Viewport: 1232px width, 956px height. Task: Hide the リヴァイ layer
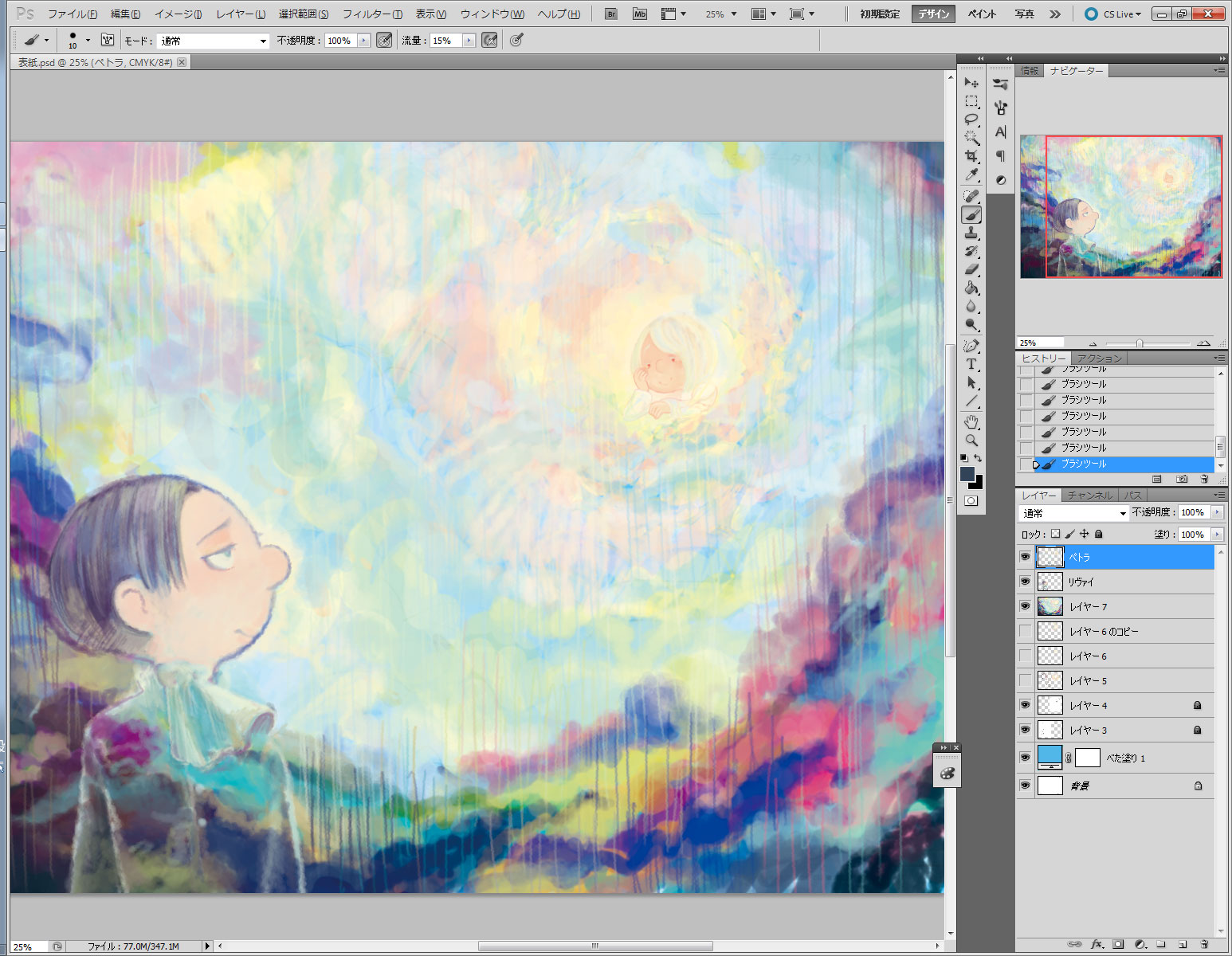pyautogui.click(x=1025, y=582)
